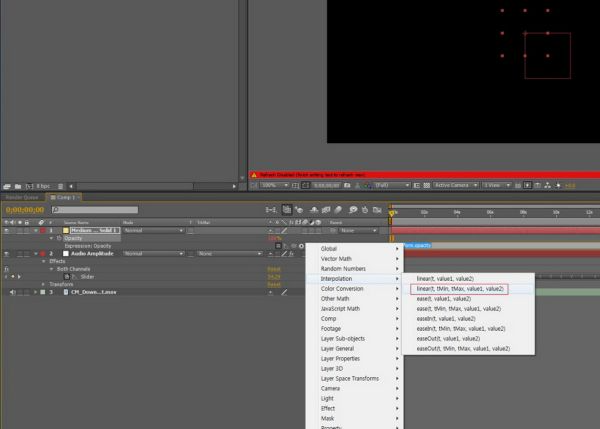
Task: Select linear(t, tMin, tMax, value1, value2) expression
Action: 459,289
